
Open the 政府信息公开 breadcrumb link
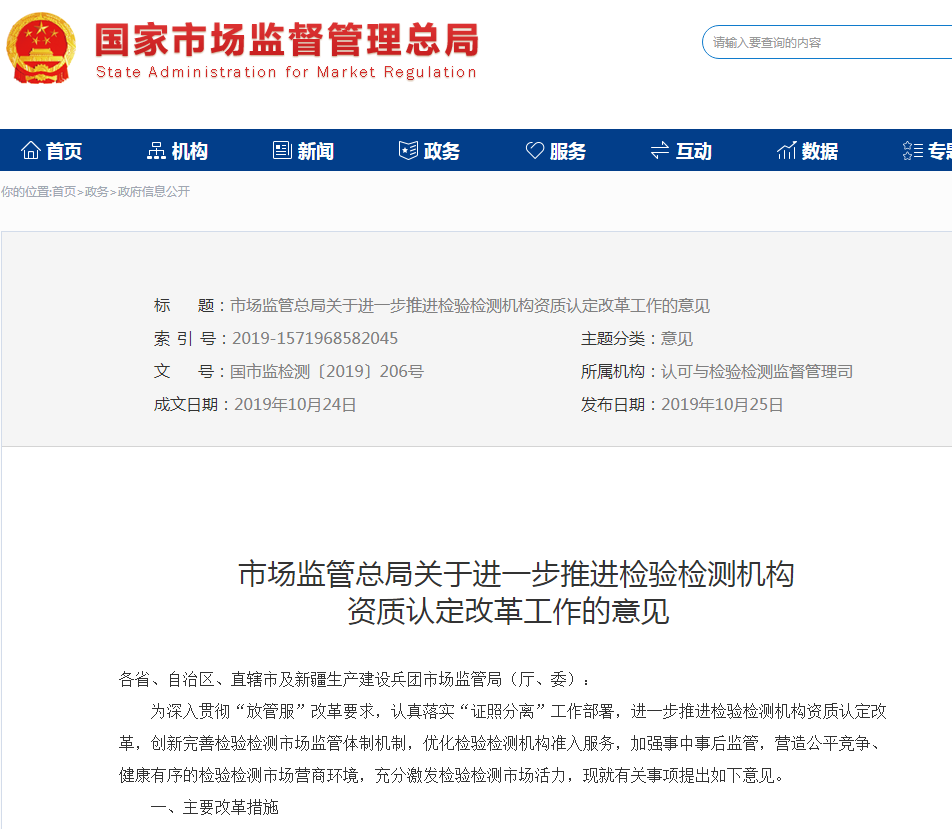[153, 192]
